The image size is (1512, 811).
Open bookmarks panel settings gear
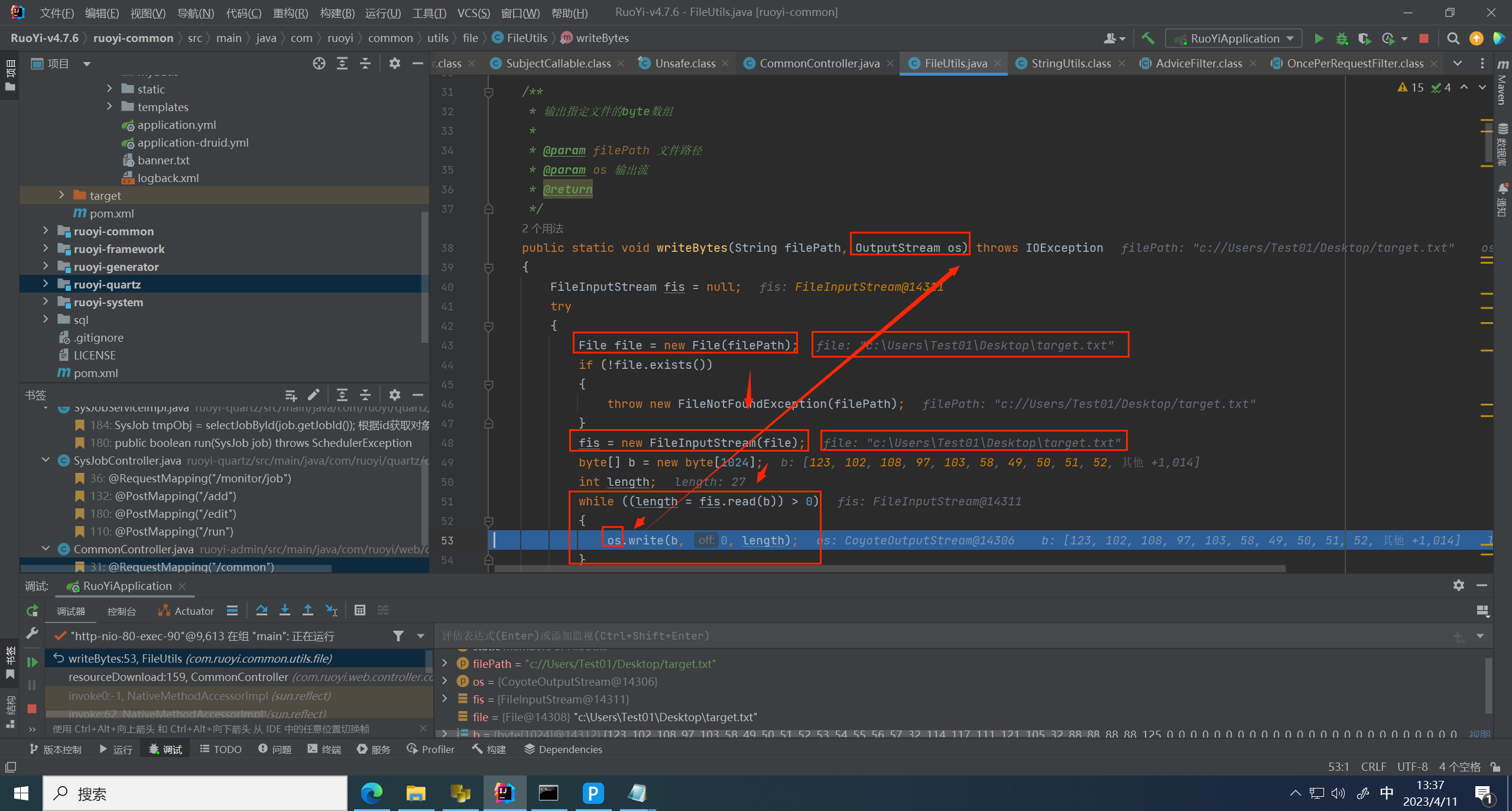[395, 394]
